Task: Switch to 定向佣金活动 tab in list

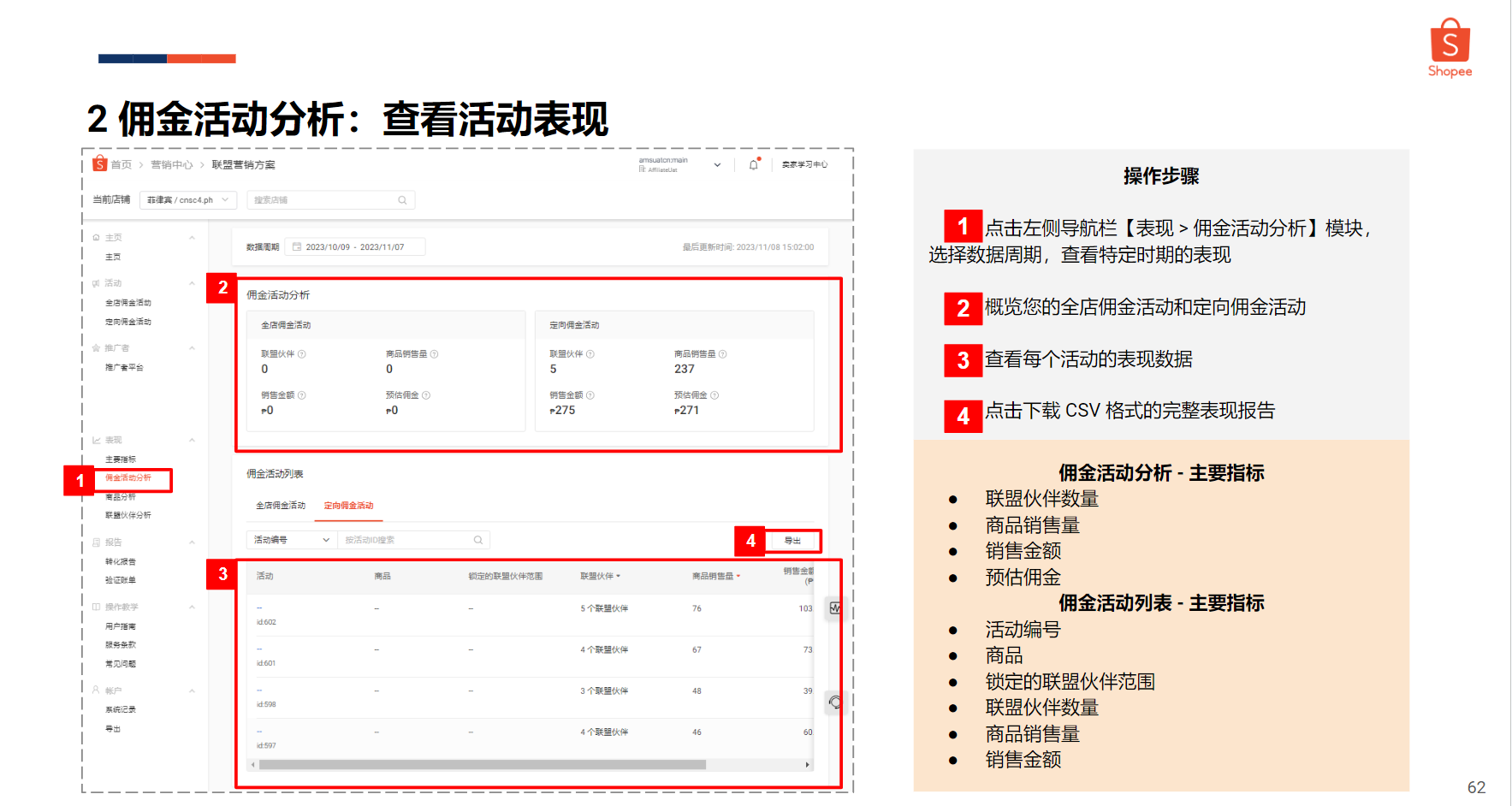Action: tap(349, 506)
